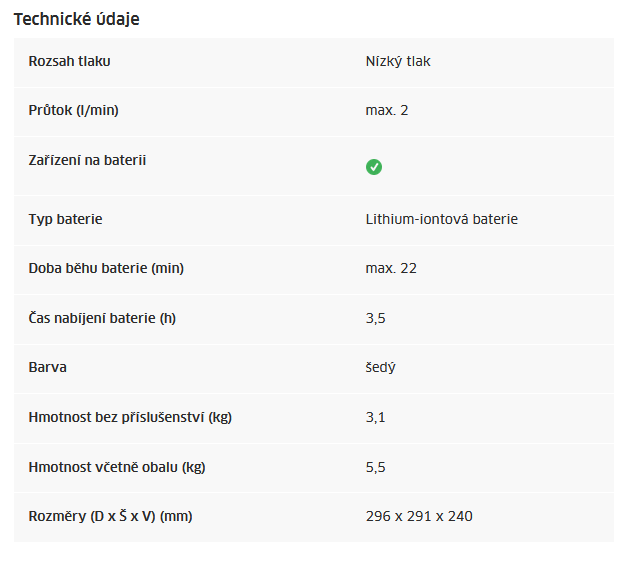Select the 3,5 charging time value
This screenshot has width=626, height=566.
click(x=376, y=319)
